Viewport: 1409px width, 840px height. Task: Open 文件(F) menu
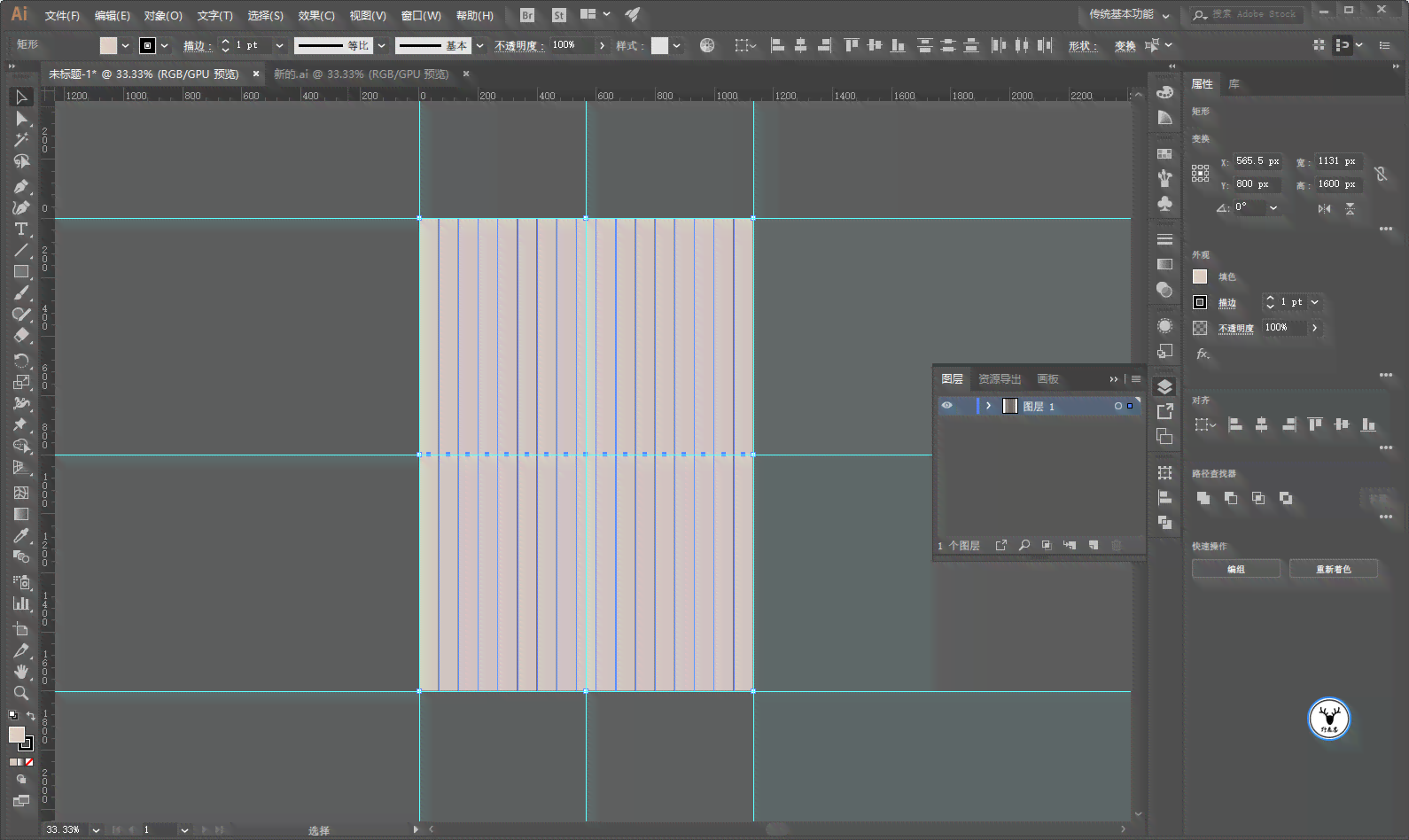pyautogui.click(x=62, y=16)
